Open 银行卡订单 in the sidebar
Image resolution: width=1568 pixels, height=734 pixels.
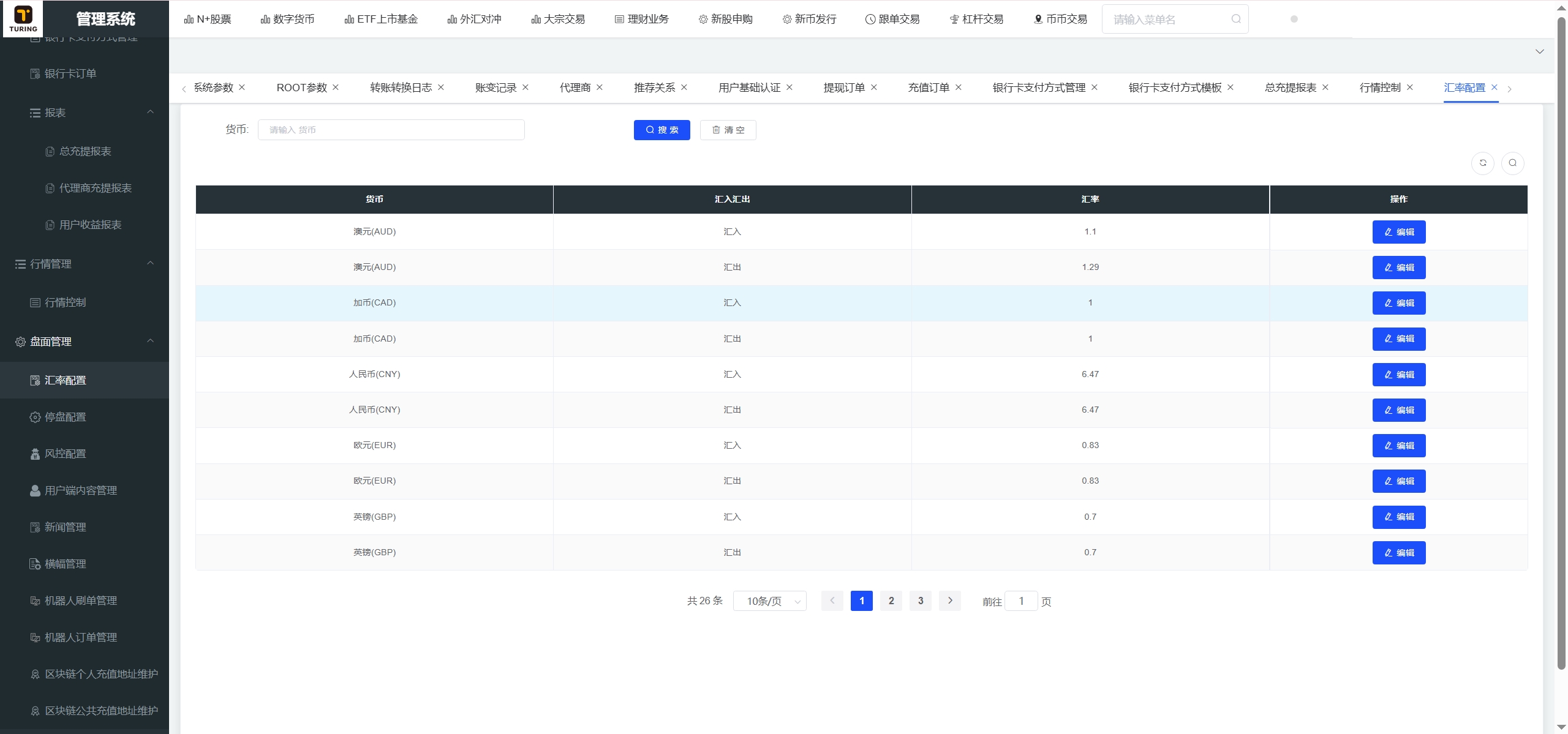pyautogui.click(x=85, y=73)
